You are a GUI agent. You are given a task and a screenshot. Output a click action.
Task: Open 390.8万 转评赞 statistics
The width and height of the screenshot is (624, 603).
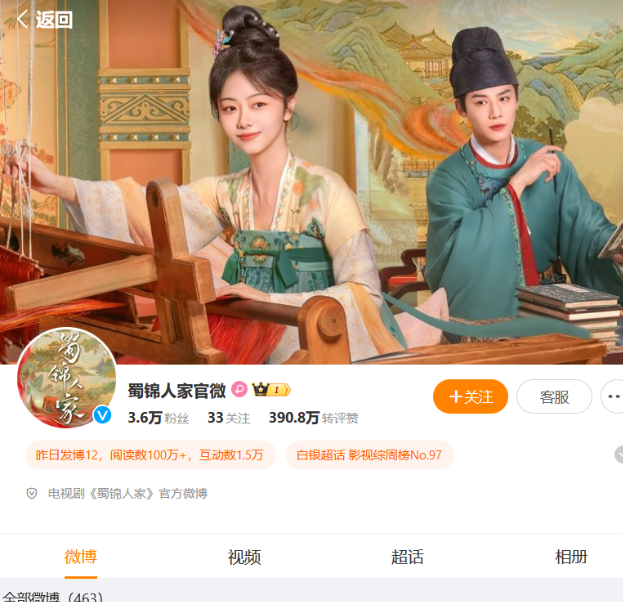point(314,418)
